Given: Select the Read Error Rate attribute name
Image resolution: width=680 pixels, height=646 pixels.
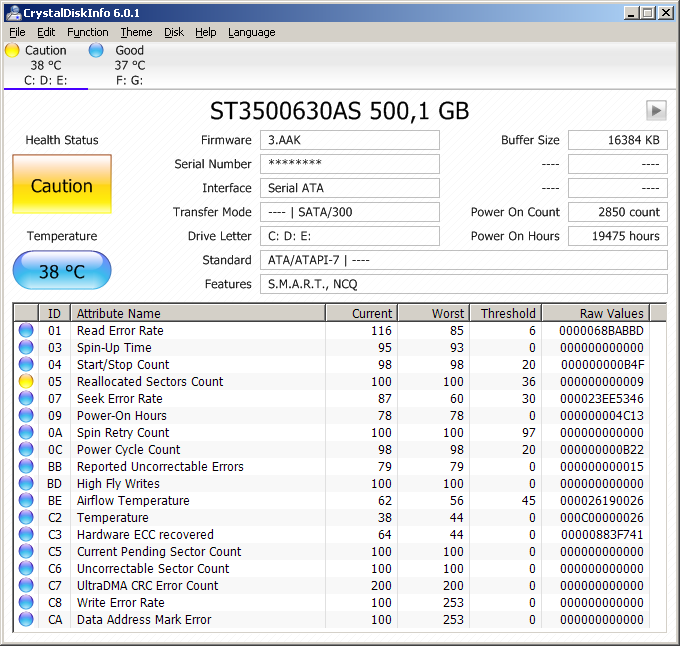Looking at the screenshot, I should pos(120,330).
